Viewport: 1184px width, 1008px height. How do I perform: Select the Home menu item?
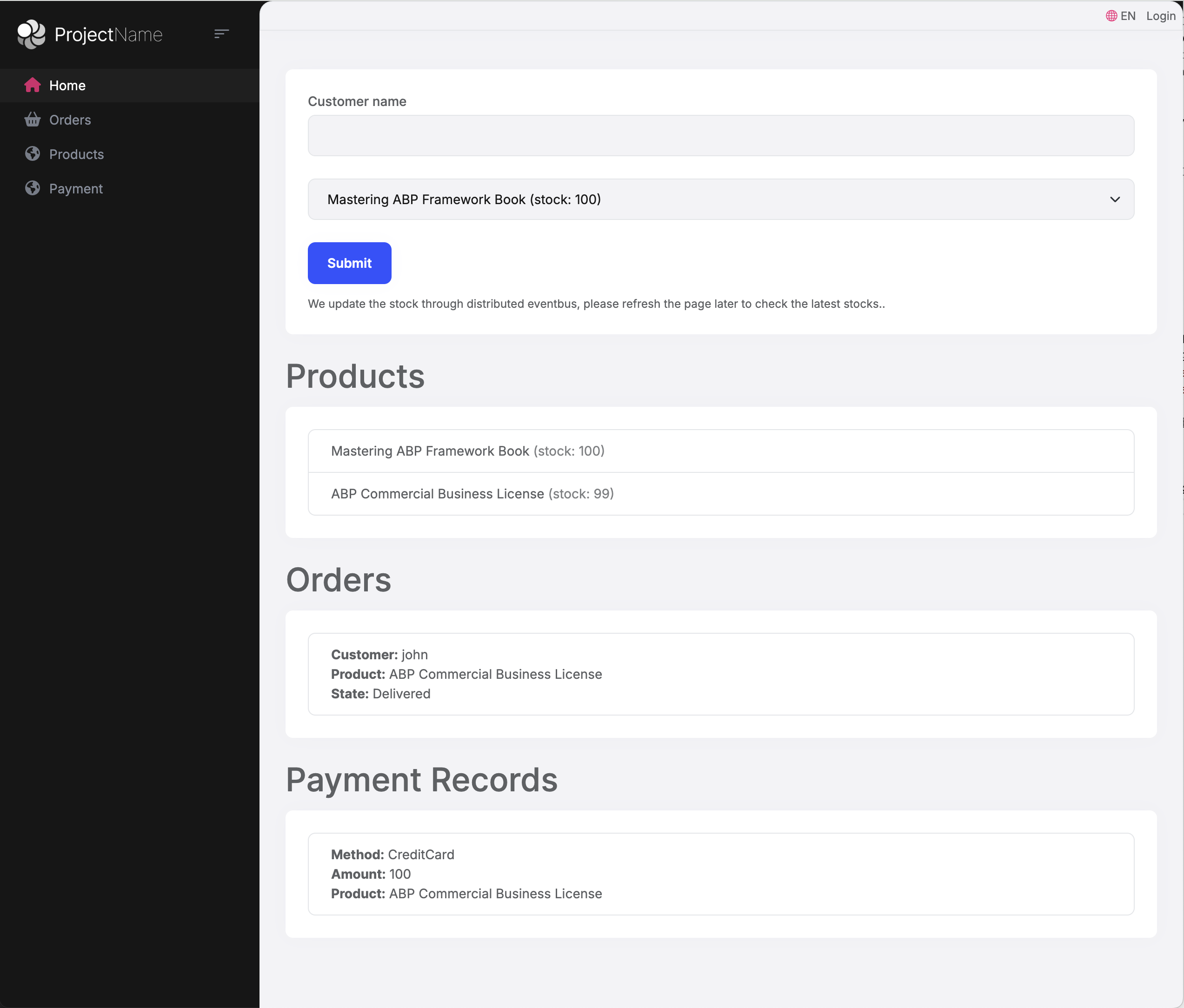(67, 86)
